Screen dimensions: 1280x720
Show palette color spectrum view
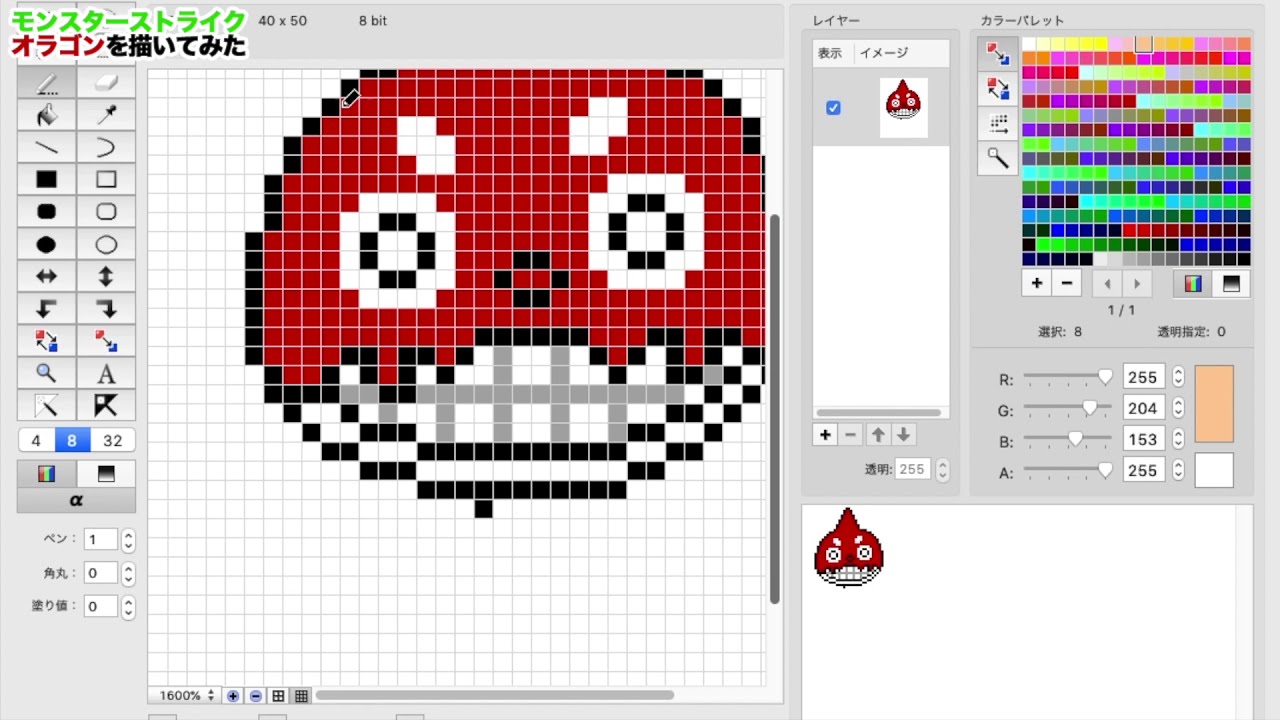coord(1193,284)
